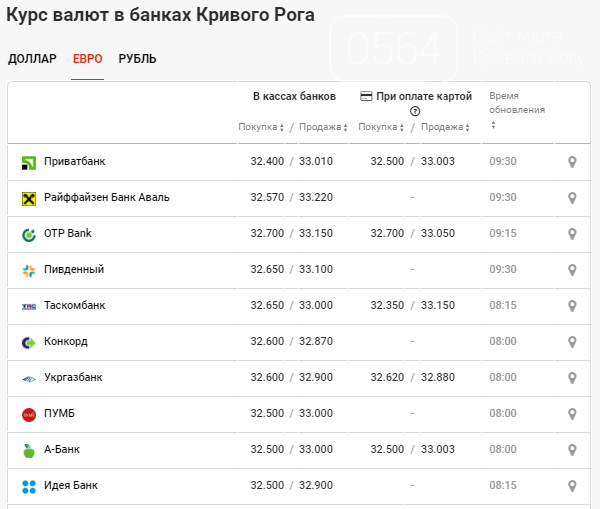The image size is (600, 509).
Task: Click the OTP Bank logo icon
Action: point(29,235)
